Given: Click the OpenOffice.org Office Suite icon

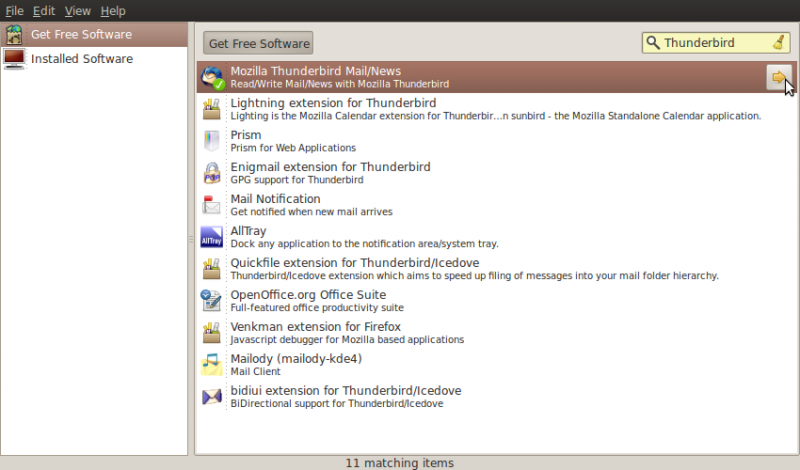Looking at the screenshot, I should tap(211, 301).
